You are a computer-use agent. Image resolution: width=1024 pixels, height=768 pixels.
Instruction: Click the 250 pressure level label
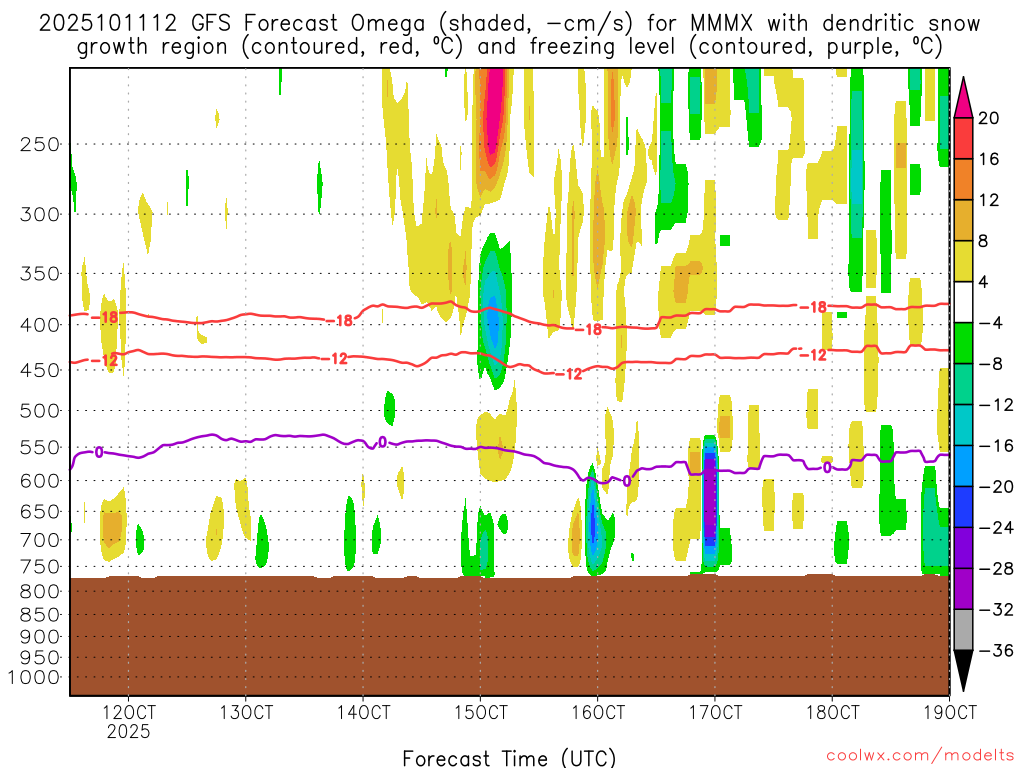click(x=40, y=144)
